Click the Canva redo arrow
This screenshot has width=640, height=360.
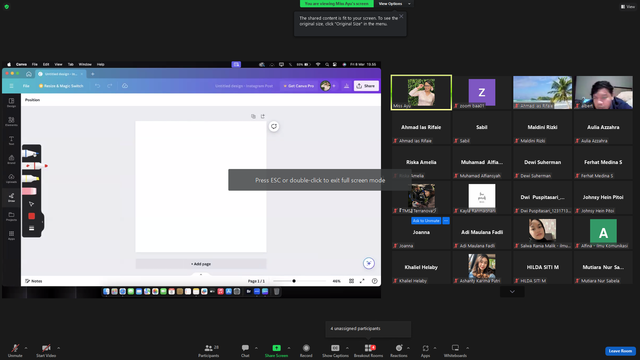click(109, 86)
